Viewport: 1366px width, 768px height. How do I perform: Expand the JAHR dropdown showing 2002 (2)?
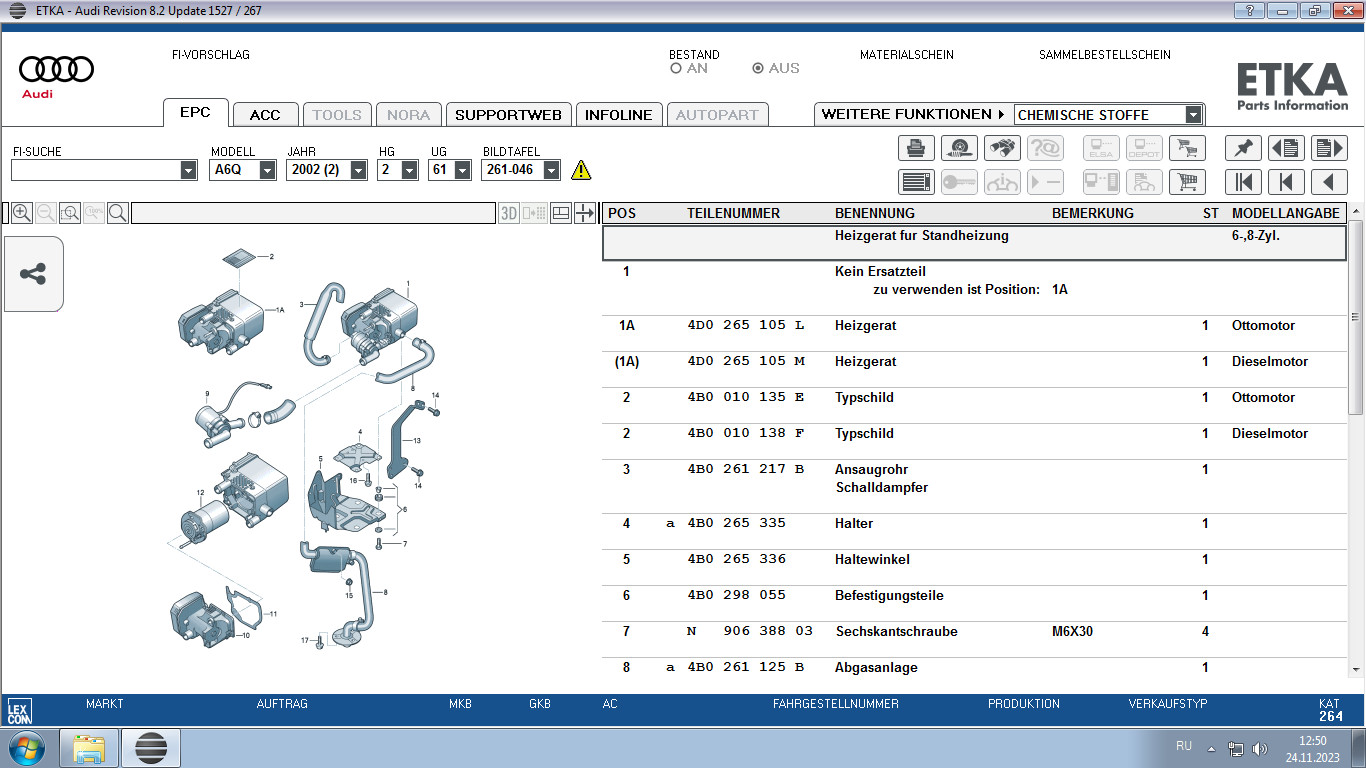[x=357, y=171]
